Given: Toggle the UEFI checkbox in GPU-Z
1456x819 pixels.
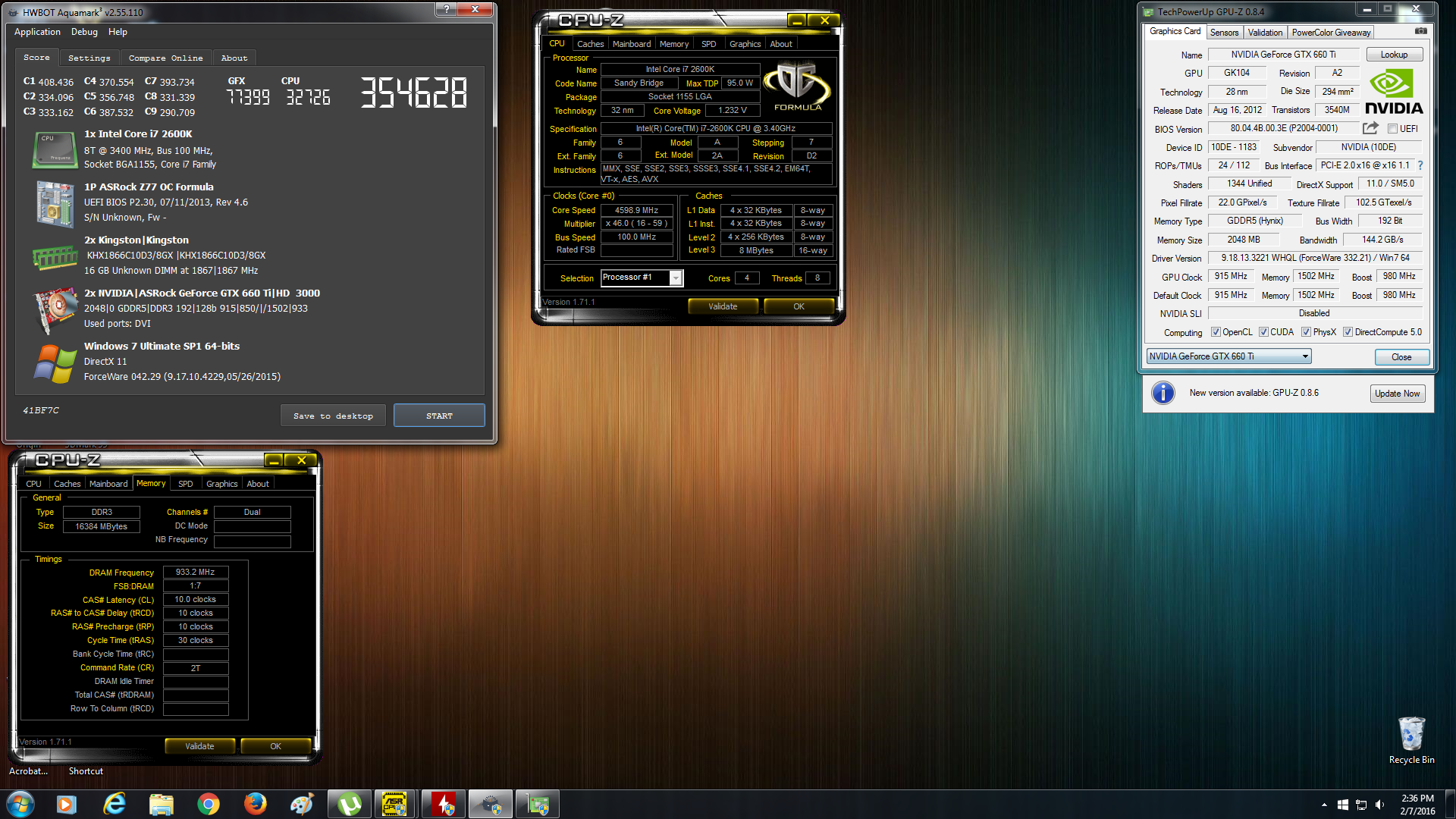Looking at the screenshot, I should click(1392, 129).
